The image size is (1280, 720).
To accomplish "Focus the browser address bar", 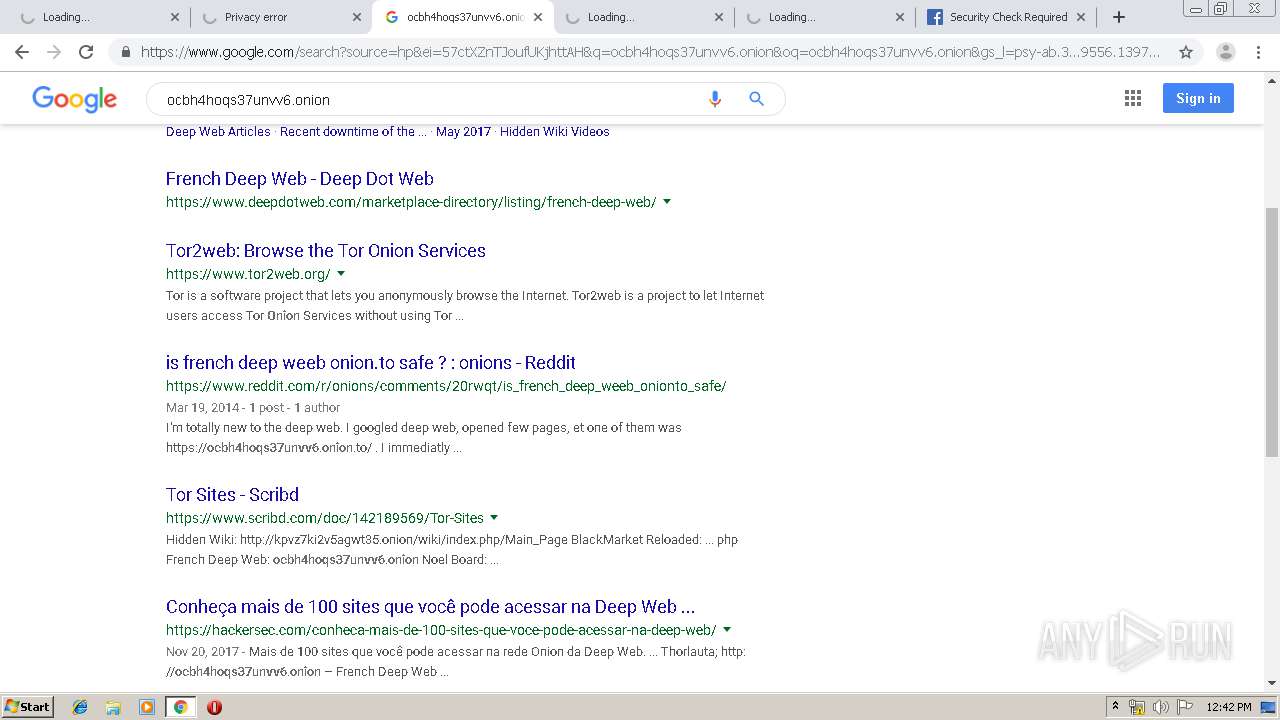I will pos(650,52).
